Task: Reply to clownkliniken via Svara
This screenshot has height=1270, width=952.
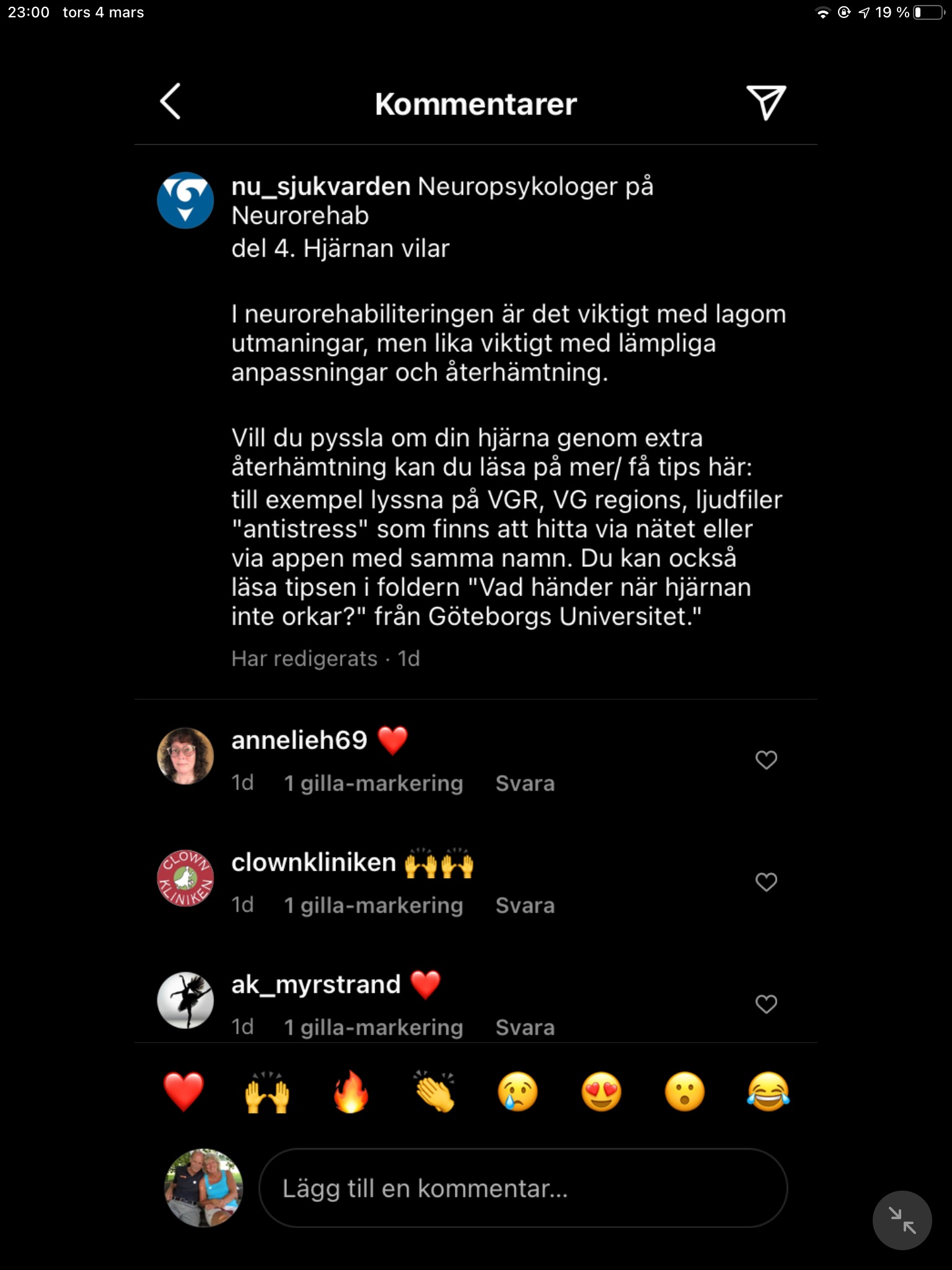Action: [x=525, y=905]
